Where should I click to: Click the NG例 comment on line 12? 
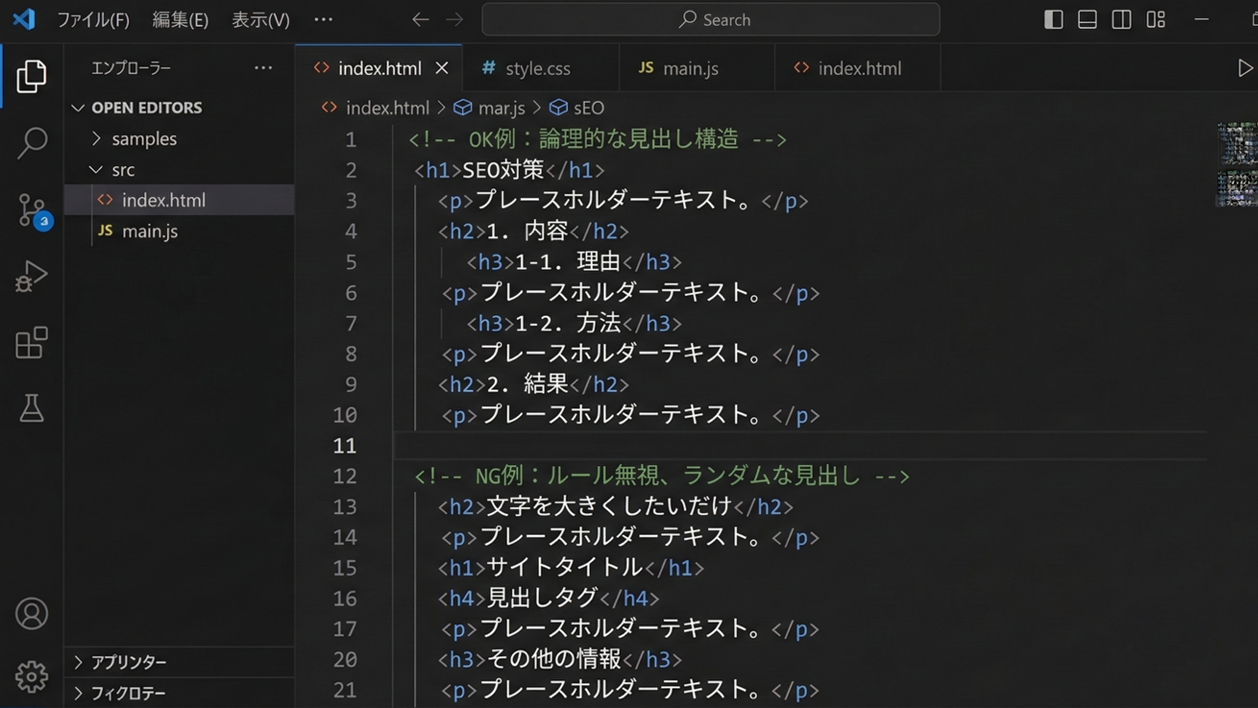point(662,476)
